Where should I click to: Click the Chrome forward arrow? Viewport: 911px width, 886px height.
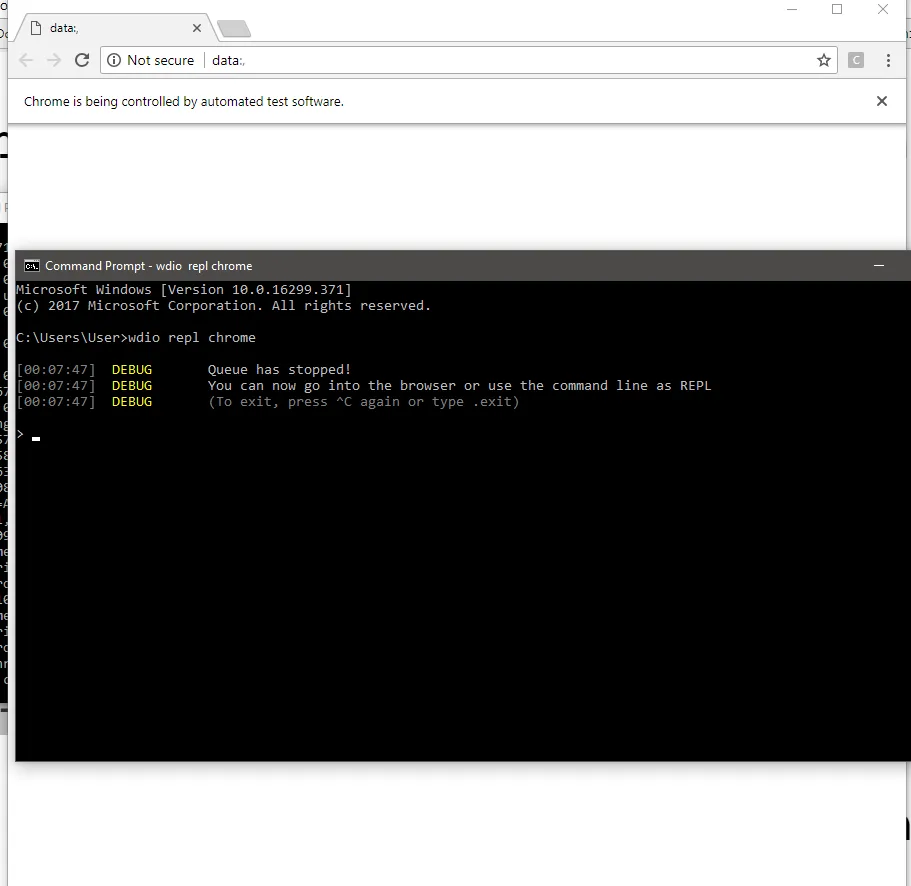point(54,60)
